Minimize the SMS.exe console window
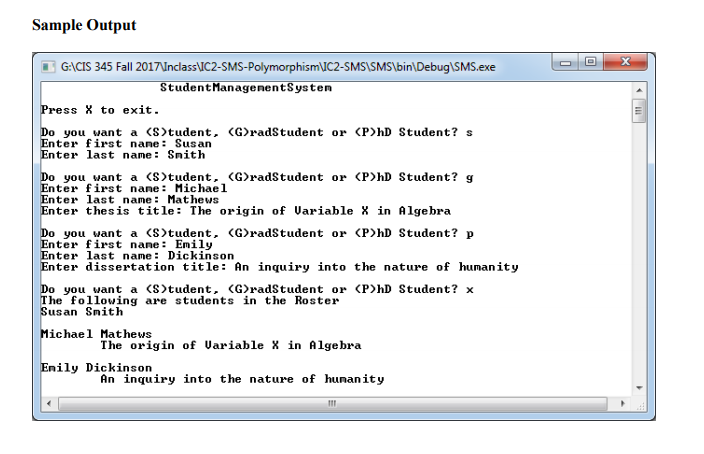 point(565,62)
